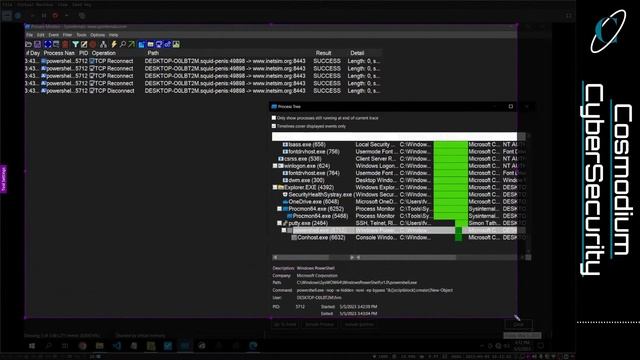Open the Options menu
Screen dimensions: 640x360
click(98, 35)
